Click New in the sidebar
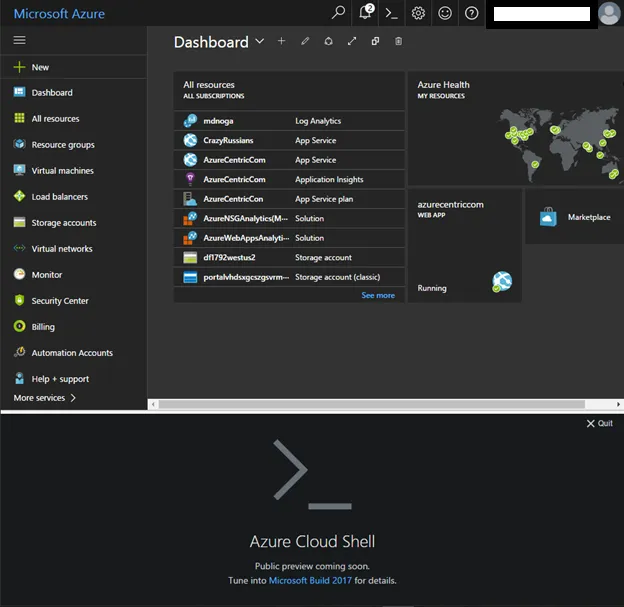The image size is (624, 607). point(73,67)
